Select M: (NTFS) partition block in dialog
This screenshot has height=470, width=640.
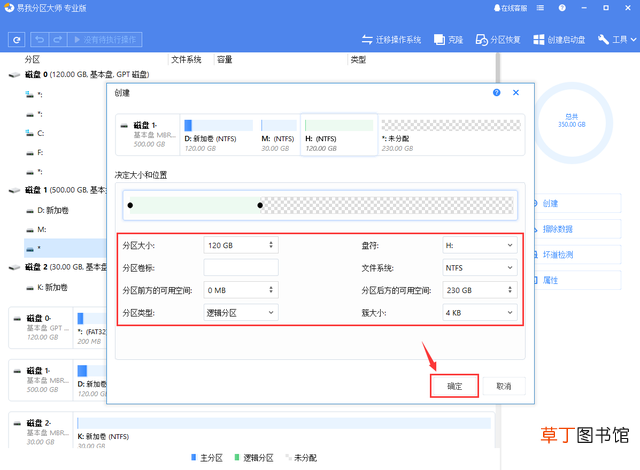click(279, 135)
